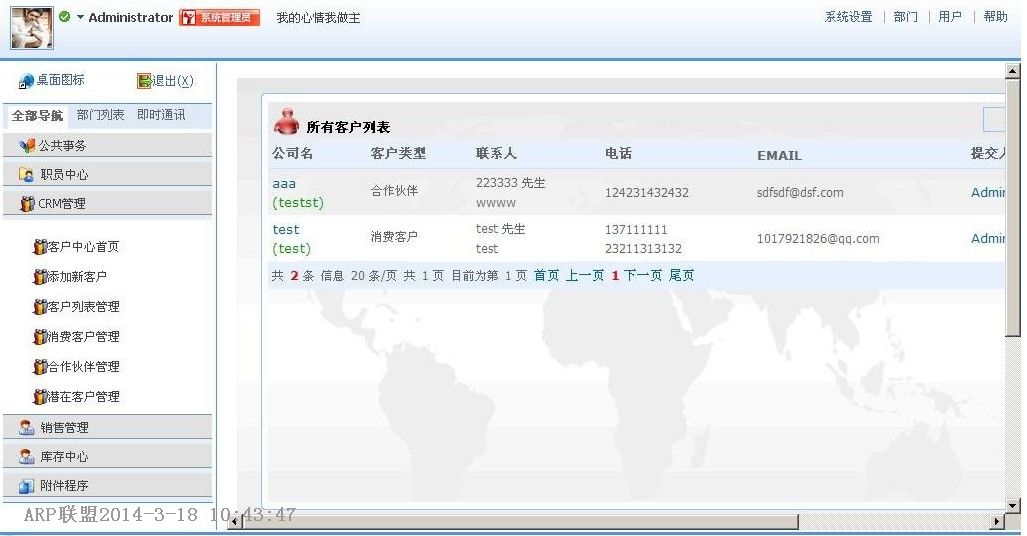1027x536 pixels.
Task: Click the red 系统管理员 role badge
Action: click(219, 18)
